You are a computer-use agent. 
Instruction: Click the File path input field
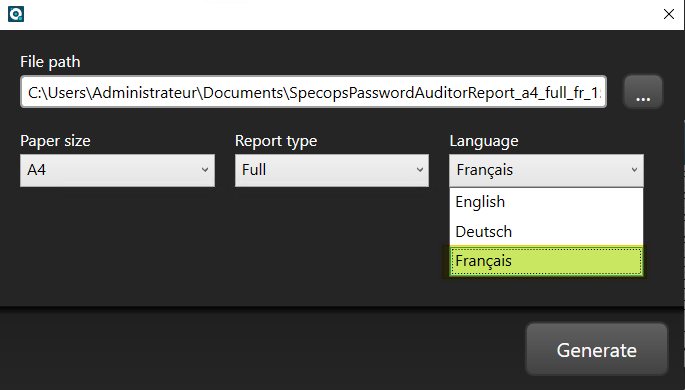pyautogui.click(x=313, y=92)
